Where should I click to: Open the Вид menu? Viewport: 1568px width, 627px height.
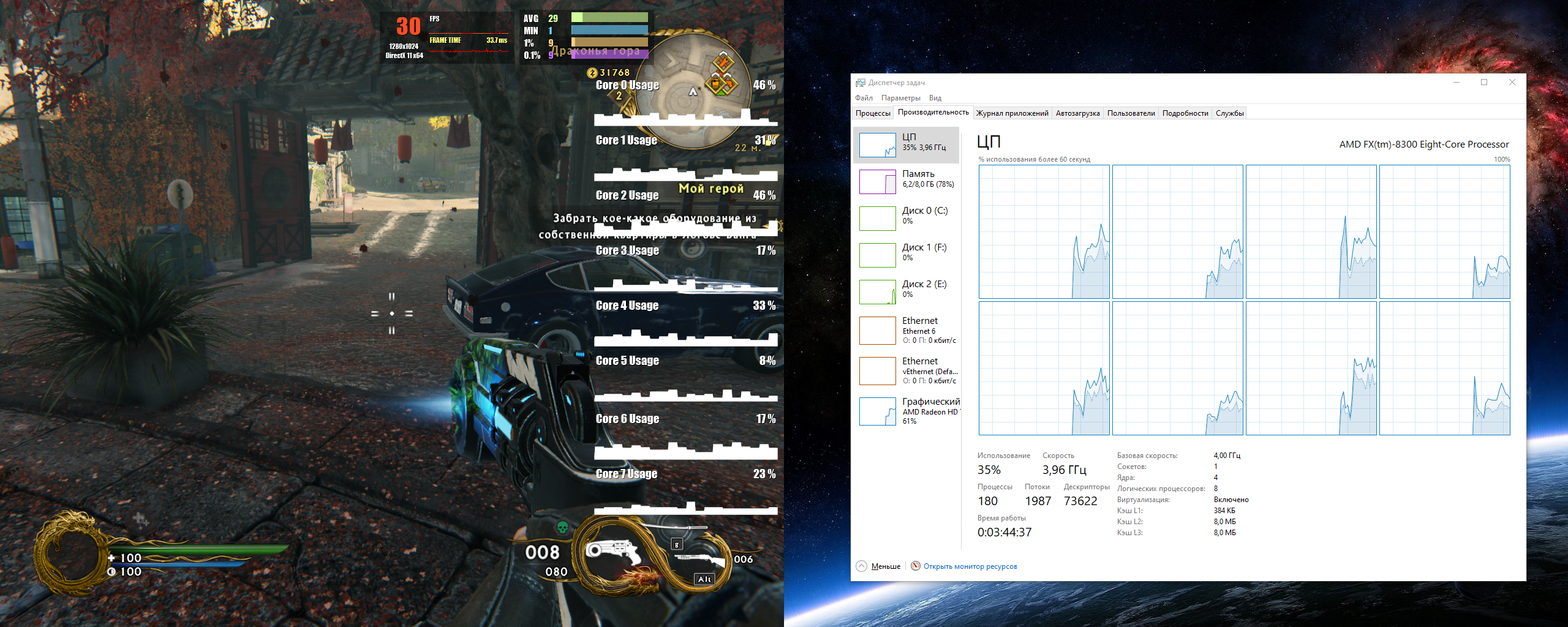pyautogui.click(x=935, y=98)
